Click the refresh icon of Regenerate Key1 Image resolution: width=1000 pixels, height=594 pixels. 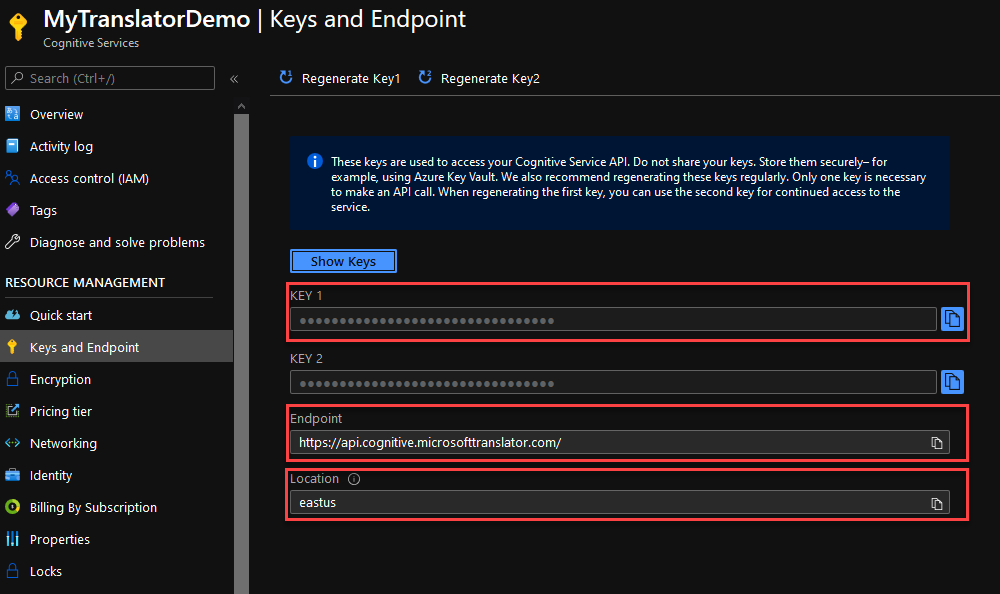pyautogui.click(x=286, y=77)
